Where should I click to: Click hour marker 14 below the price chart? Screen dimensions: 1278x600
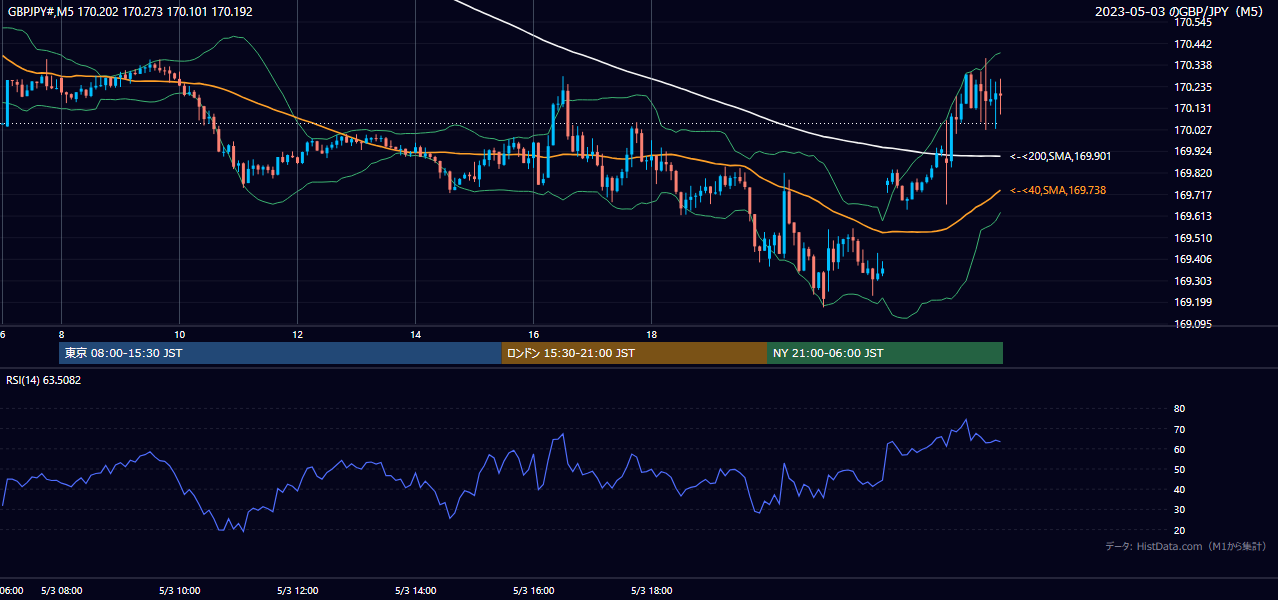(x=415, y=334)
